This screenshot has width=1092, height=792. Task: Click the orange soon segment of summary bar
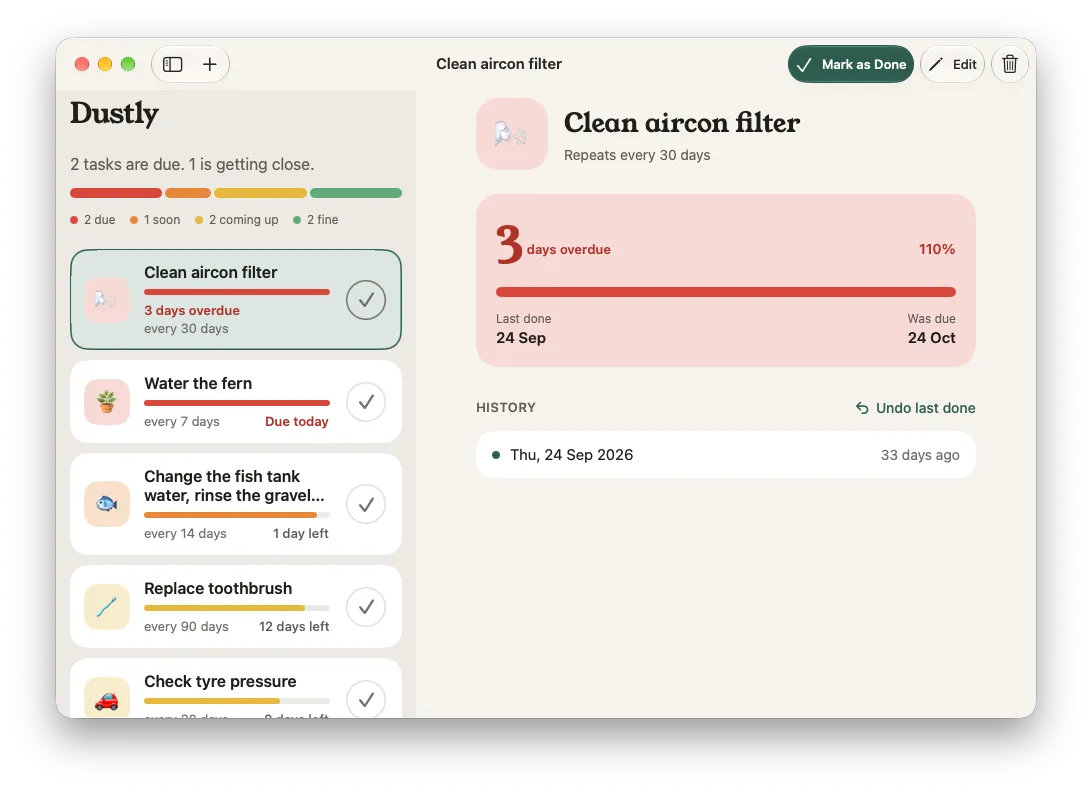point(188,193)
